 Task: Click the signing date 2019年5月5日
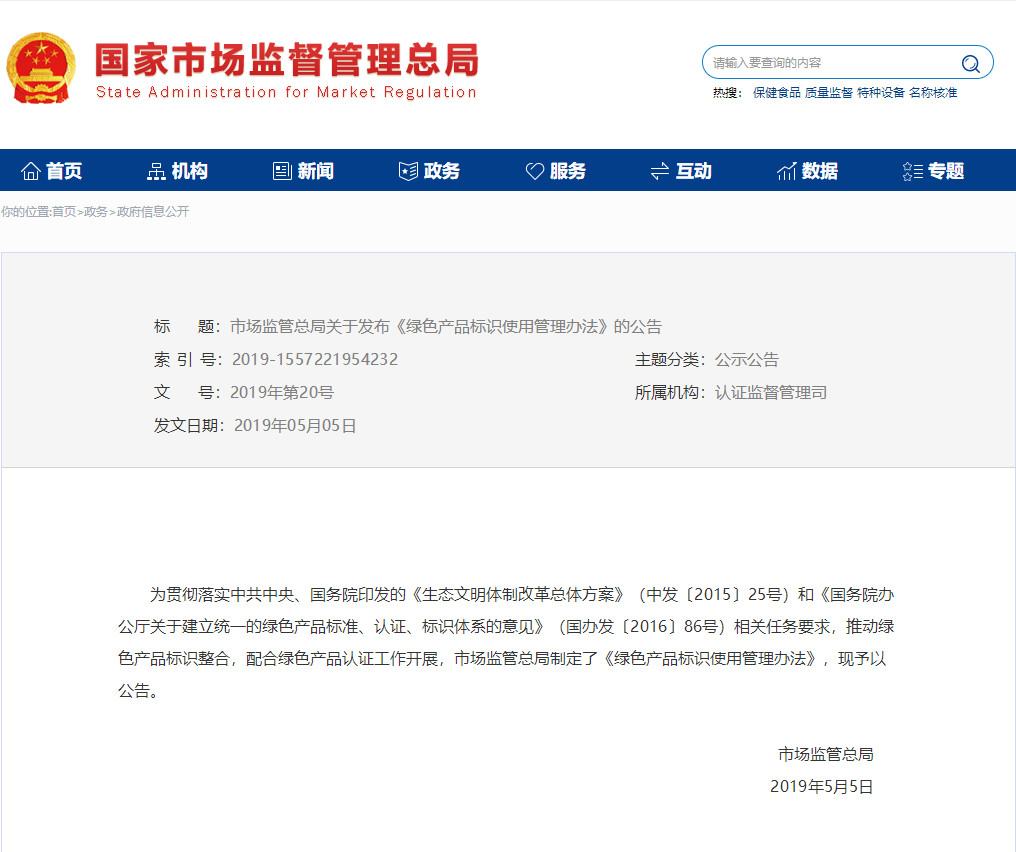pyautogui.click(x=822, y=787)
